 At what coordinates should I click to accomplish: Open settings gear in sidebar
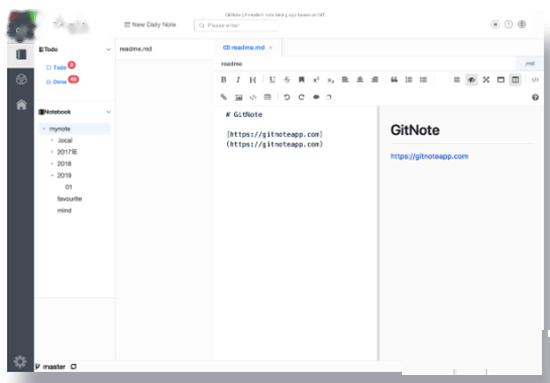20,361
